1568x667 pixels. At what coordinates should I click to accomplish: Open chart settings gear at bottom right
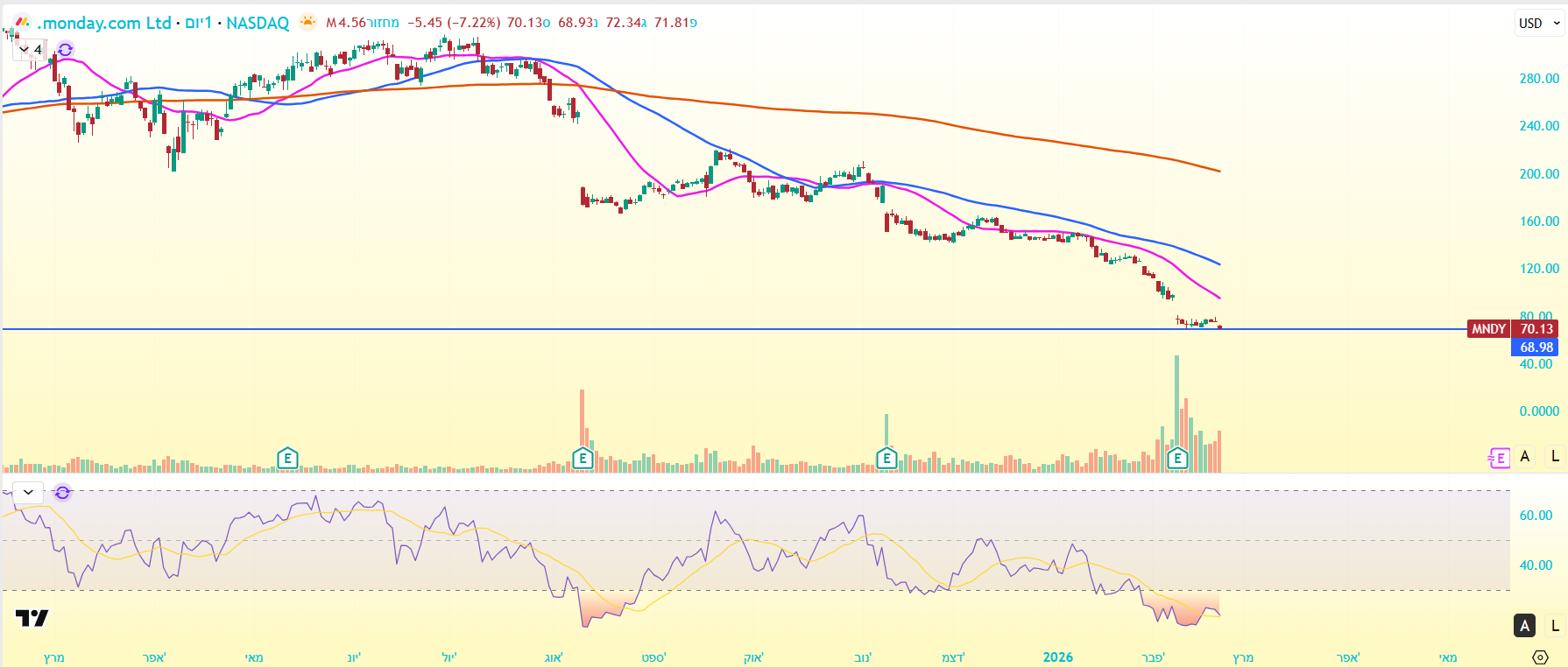(x=1540, y=656)
